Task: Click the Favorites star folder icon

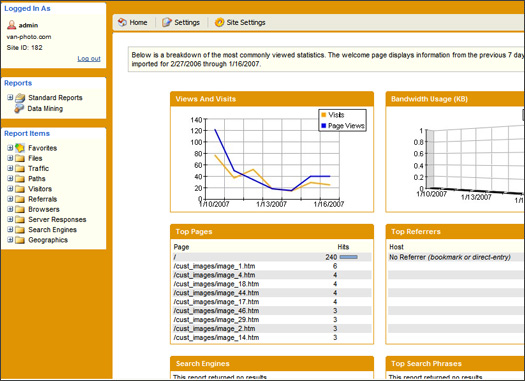Action: coord(20,148)
